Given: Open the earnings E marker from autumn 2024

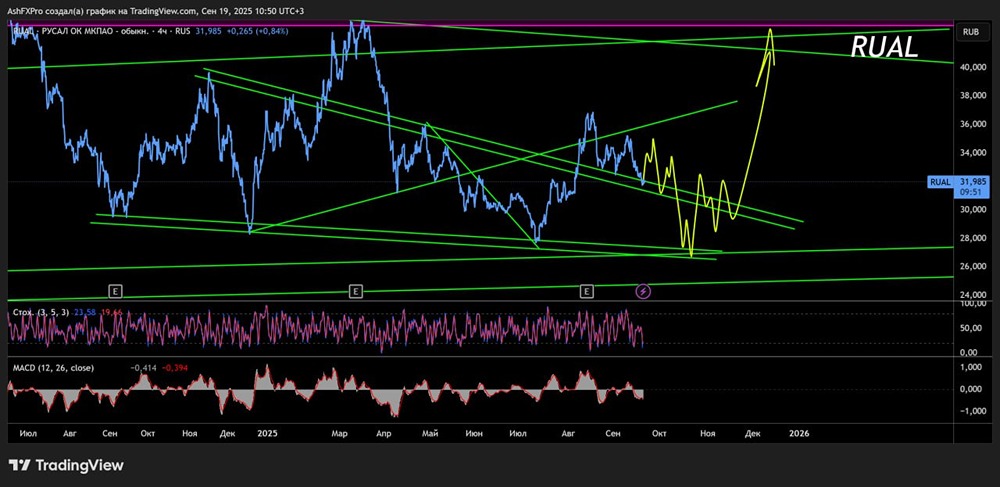Looking at the screenshot, I should [x=115, y=291].
